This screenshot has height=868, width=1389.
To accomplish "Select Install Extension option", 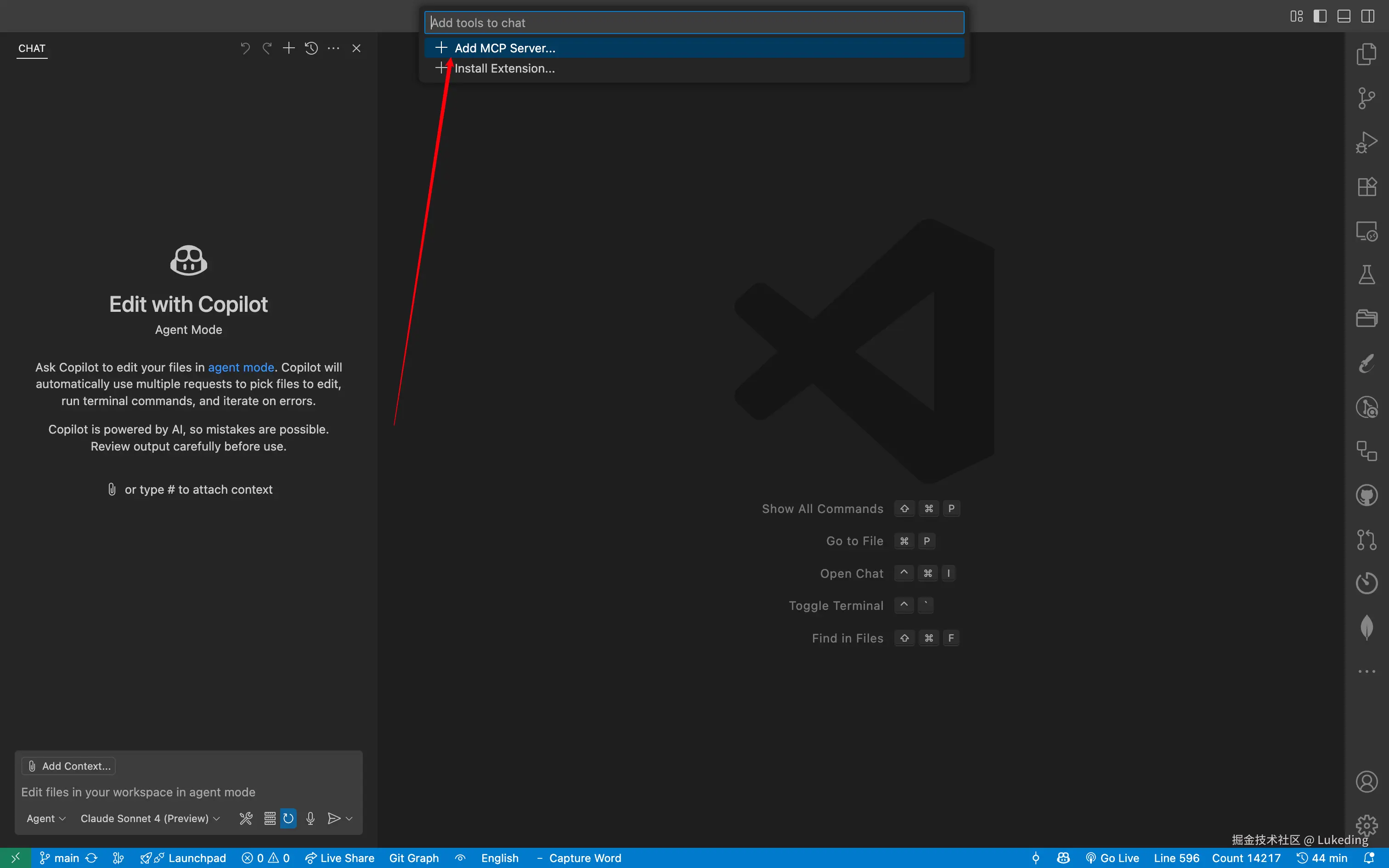I will click(504, 68).
